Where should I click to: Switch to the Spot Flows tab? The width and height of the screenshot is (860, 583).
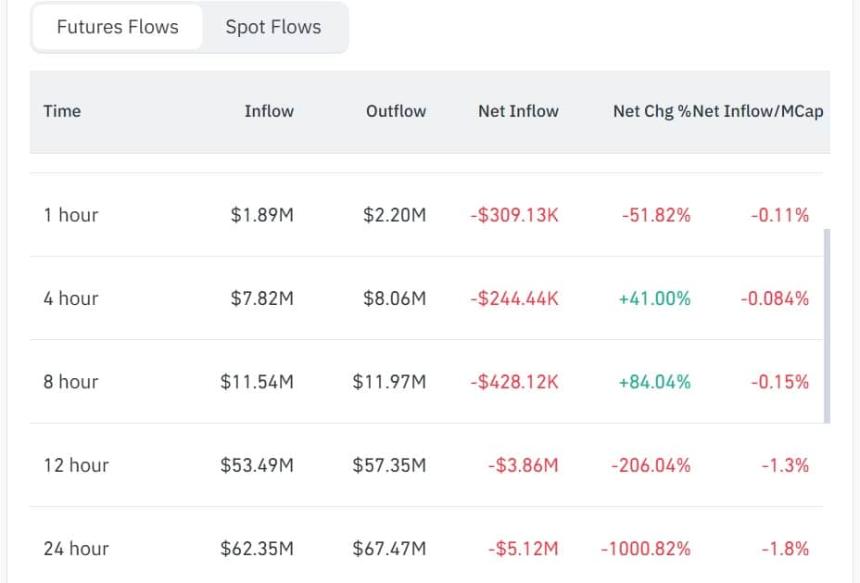[x=273, y=27]
